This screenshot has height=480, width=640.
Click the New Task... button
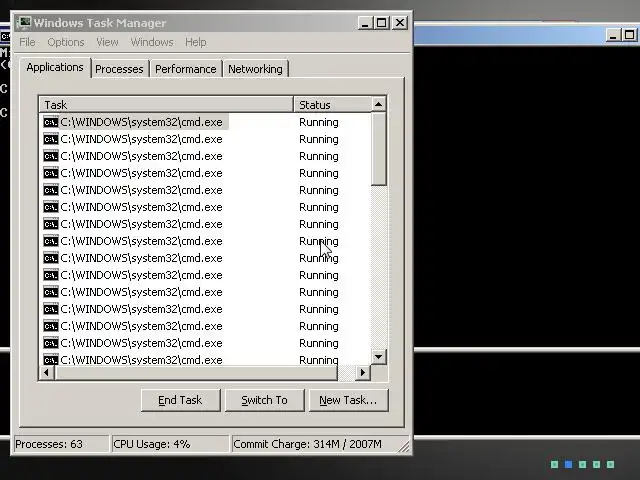coord(348,400)
